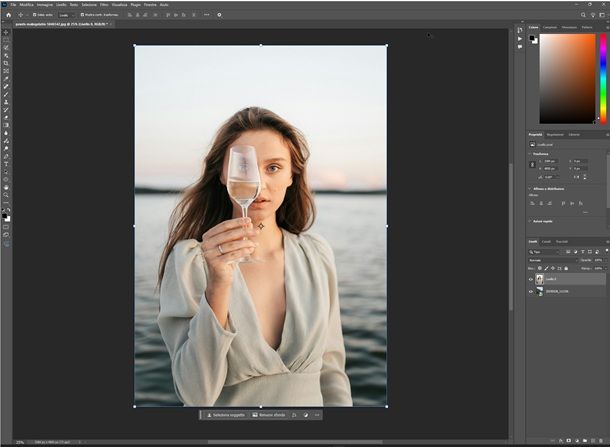The image size is (610, 447).
Task: Open the Riemp fill dropdown
Action: coord(606,268)
